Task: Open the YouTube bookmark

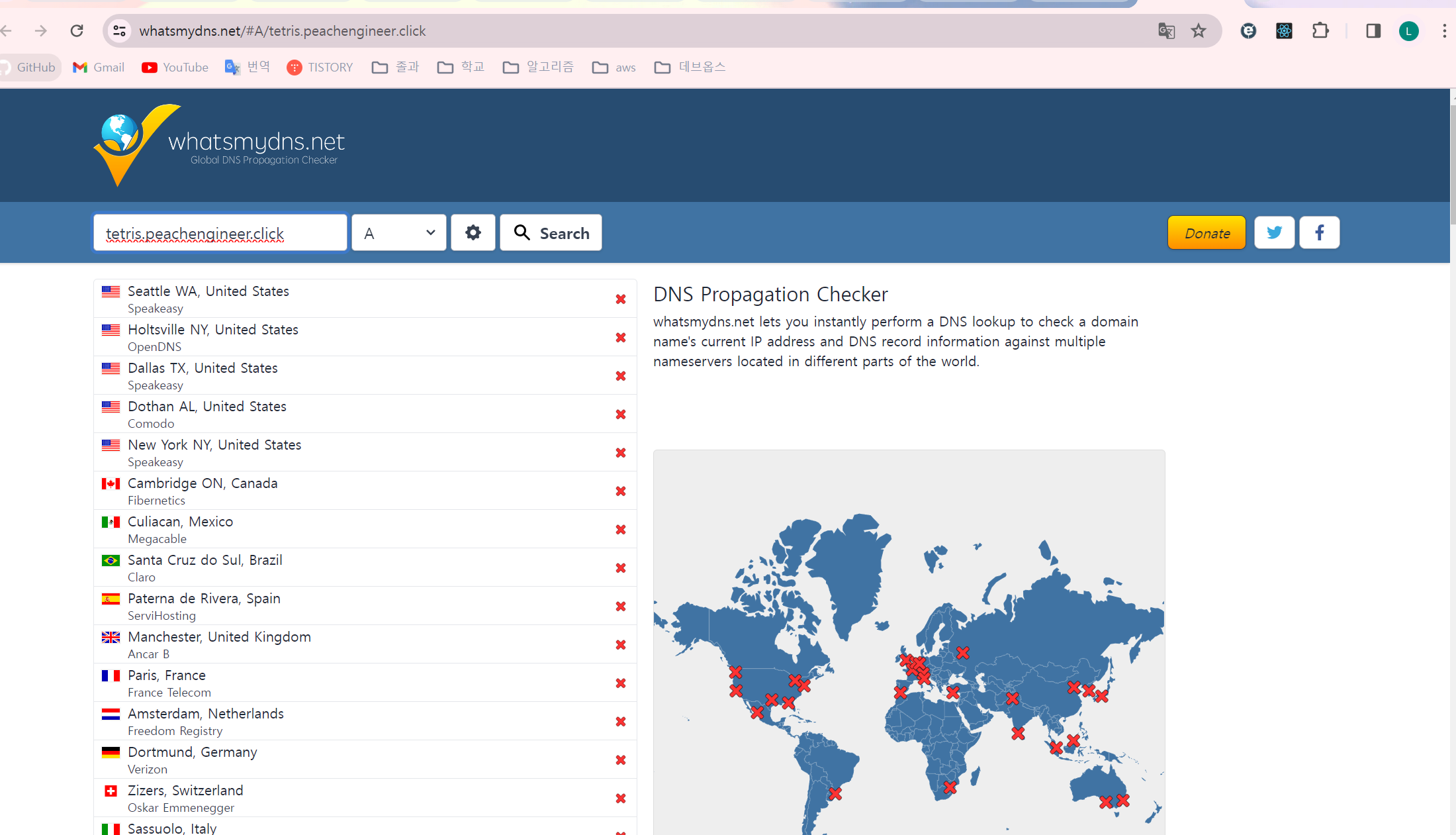Action: click(x=175, y=68)
